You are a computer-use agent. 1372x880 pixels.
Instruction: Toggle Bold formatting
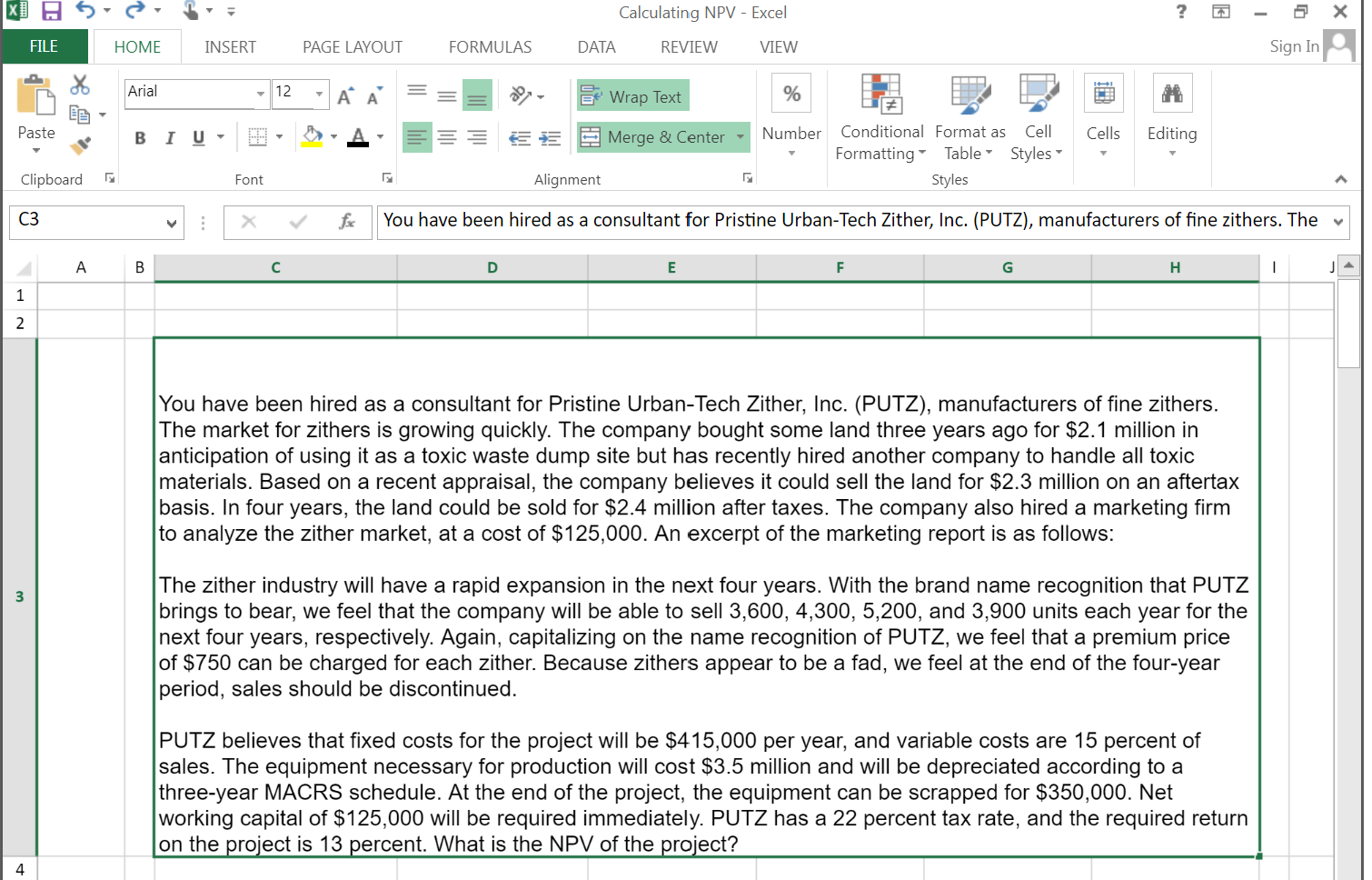[140, 138]
